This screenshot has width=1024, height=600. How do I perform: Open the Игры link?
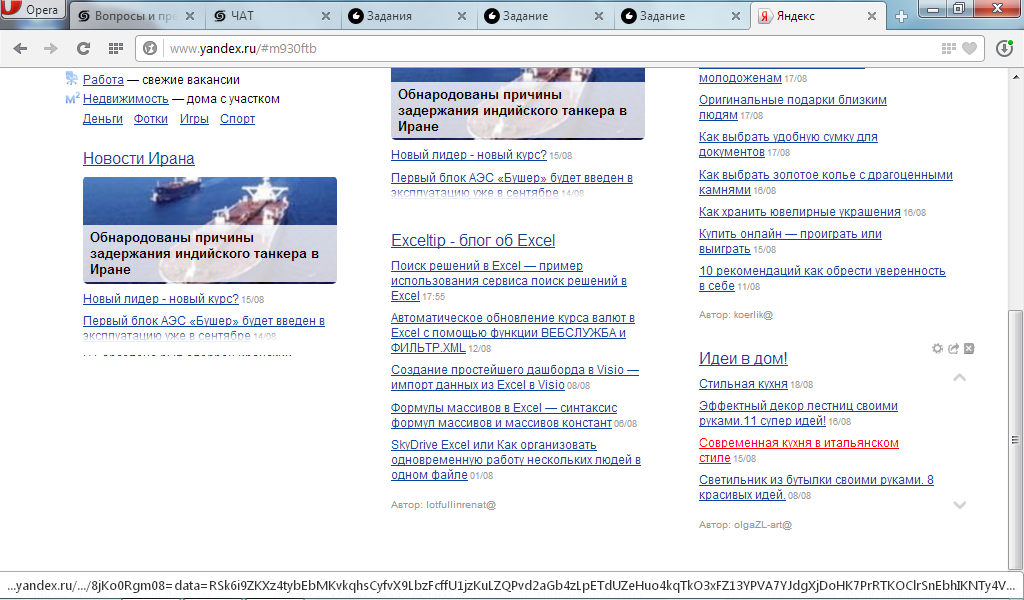tap(194, 119)
